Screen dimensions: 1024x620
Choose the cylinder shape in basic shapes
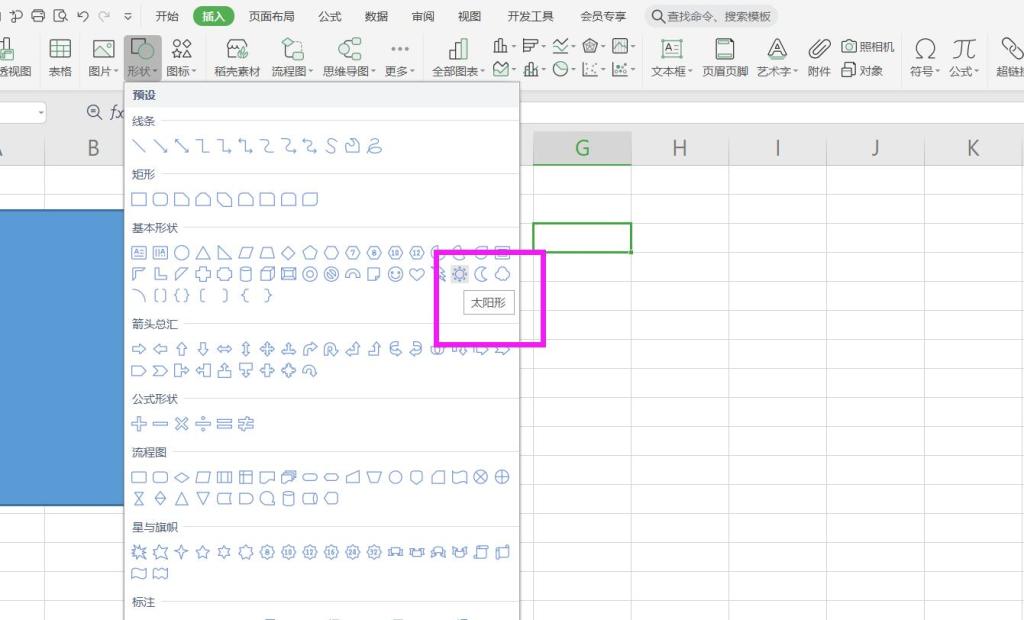pyautogui.click(x=246, y=274)
